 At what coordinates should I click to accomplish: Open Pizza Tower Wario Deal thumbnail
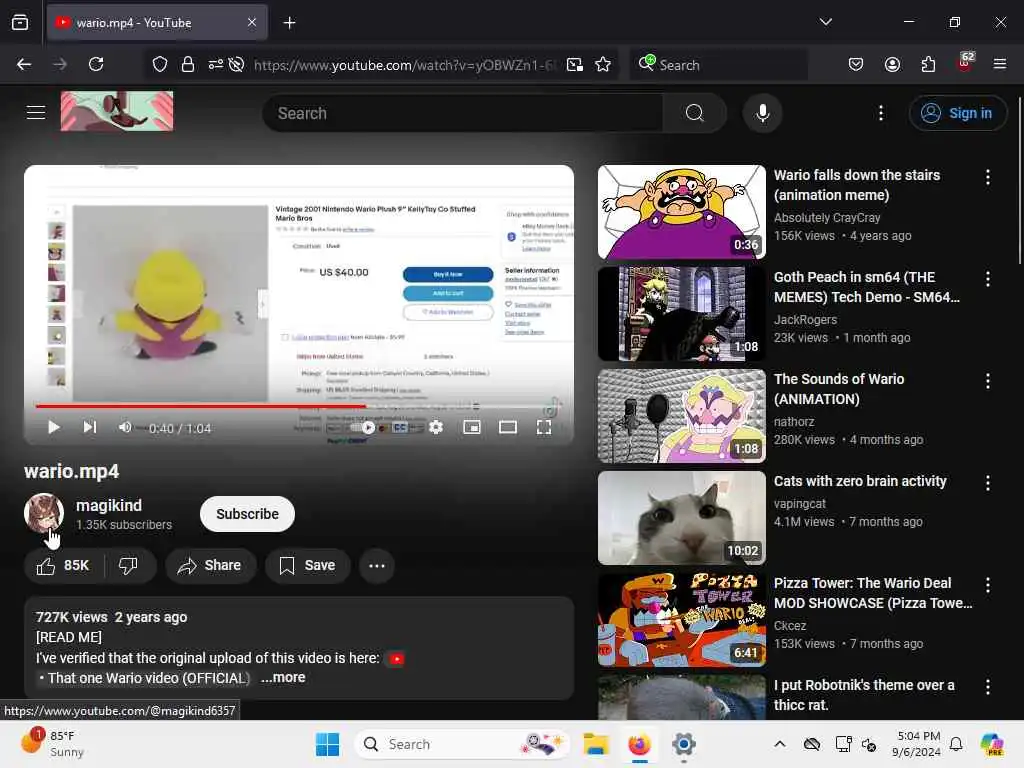[x=681, y=620]
